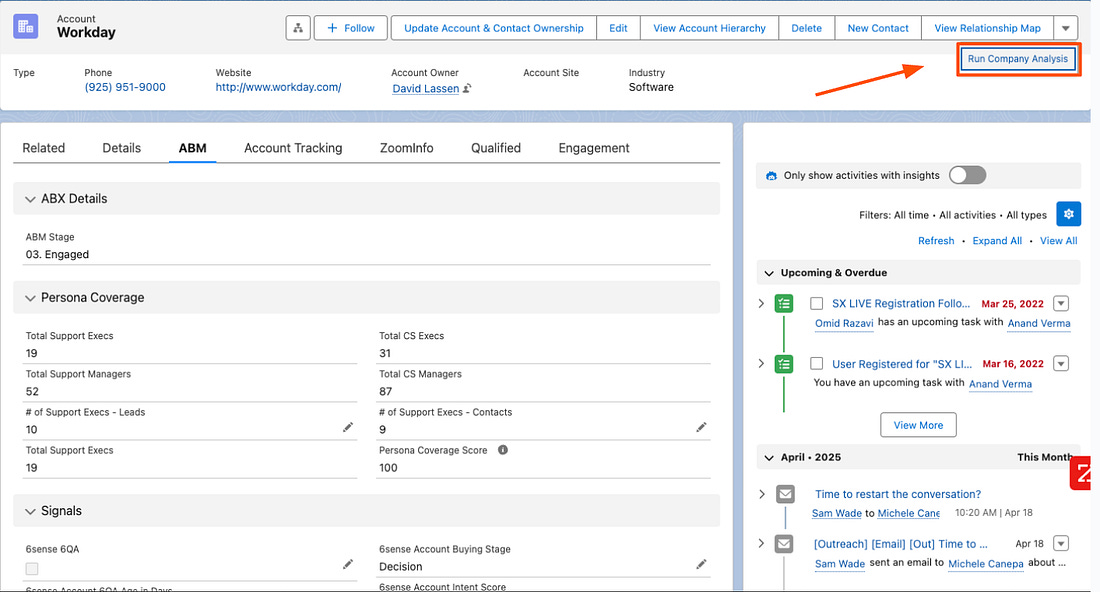Screen dimensions: 1100x592
Task: Open the Engagement tab
Action: 593,148
